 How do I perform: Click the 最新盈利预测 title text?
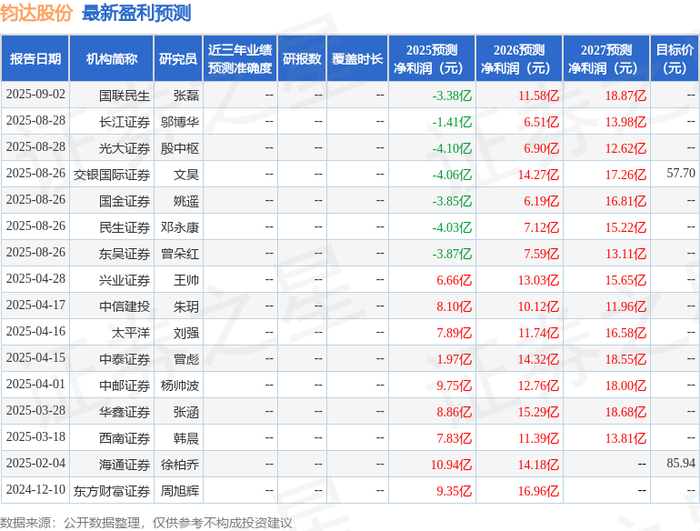137,13
